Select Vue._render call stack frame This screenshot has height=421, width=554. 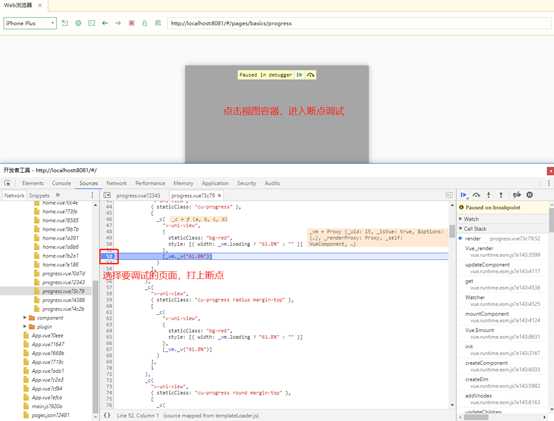click(x=502, y=251)
